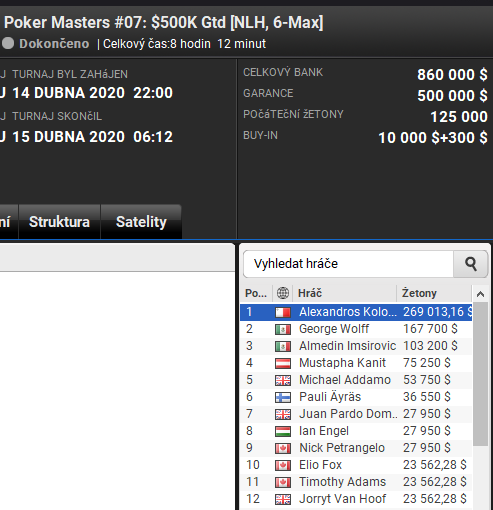Select the Almedin Imsirovic row
This screenshot has width=493, height=510.
coord(356,346)
